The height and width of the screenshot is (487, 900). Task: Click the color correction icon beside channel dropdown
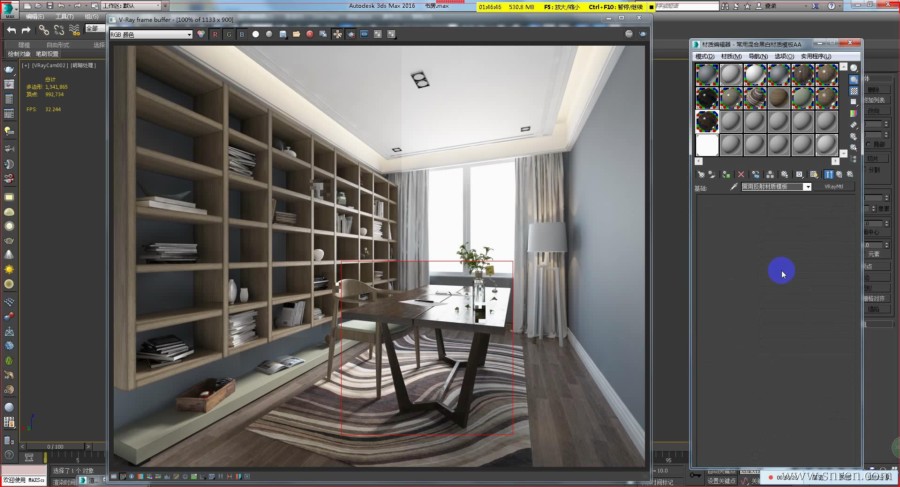(200, 34)
